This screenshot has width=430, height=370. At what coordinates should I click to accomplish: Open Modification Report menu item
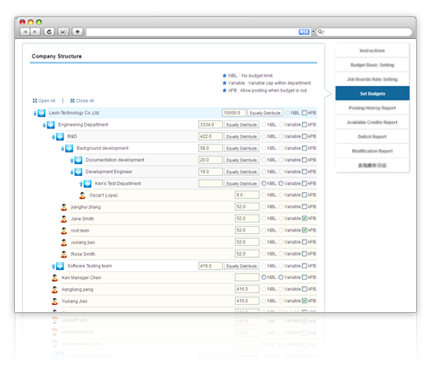click(372, 151)
